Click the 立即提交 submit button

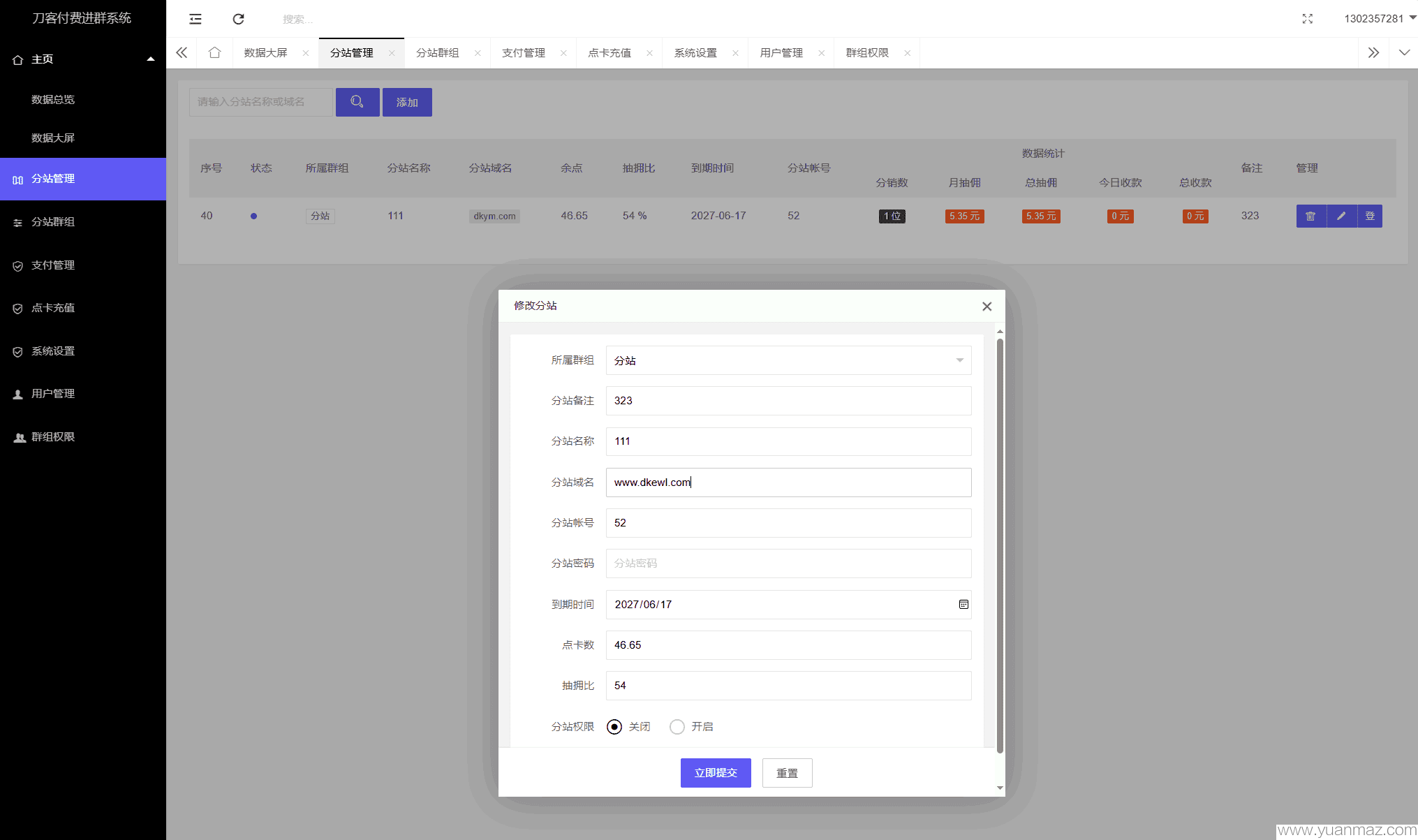pos(716,773)
